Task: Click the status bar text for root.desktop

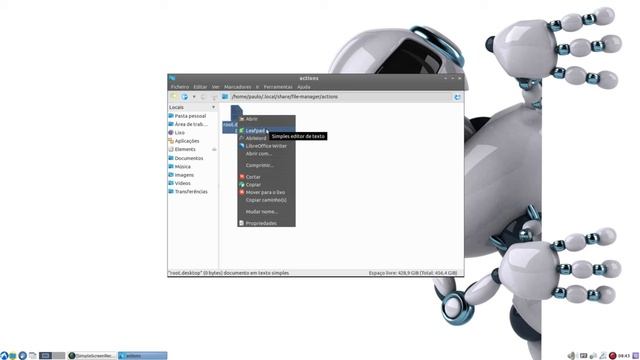Action: [x=229, y=273]
